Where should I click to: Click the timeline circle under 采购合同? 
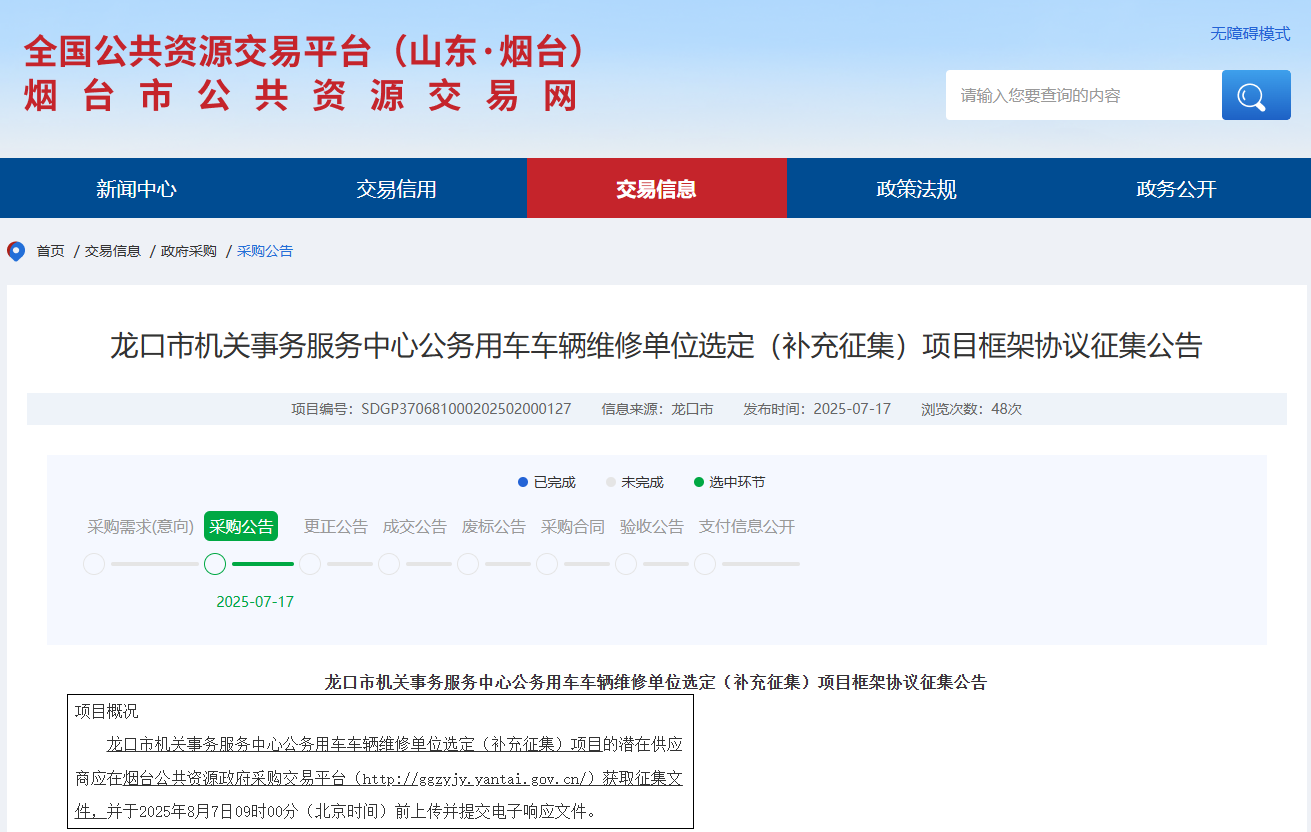coord(547,564)
